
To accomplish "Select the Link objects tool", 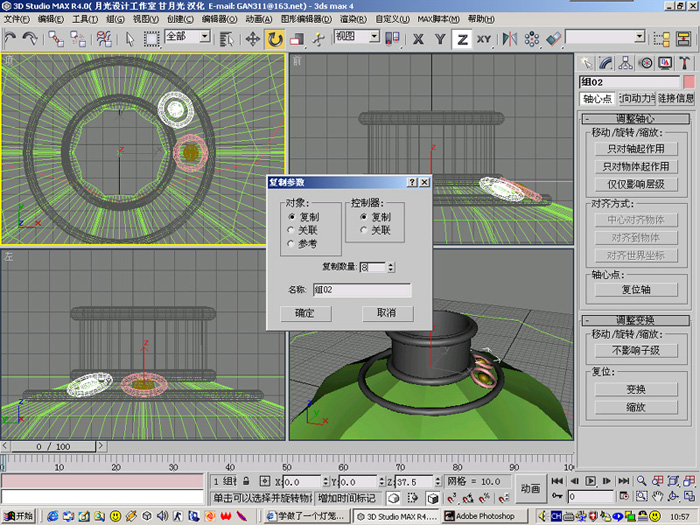I will click(56, 39).
